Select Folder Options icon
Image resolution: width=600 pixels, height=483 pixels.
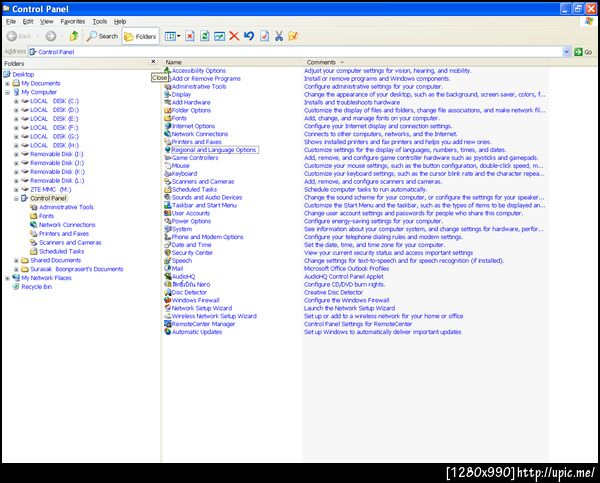167,110
